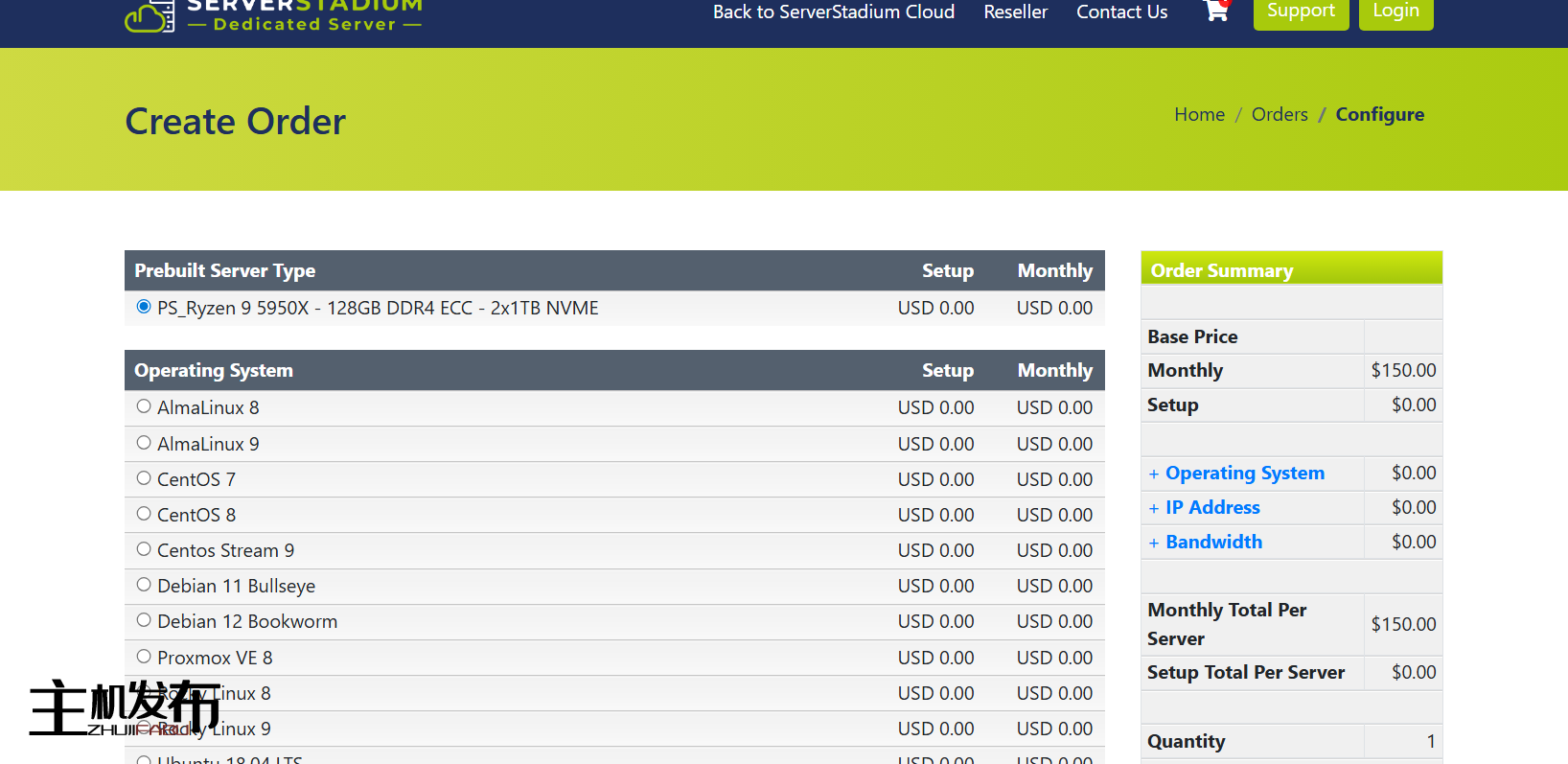Select CentOS 7 option
1568x764 pixels.
pos(144,478)
